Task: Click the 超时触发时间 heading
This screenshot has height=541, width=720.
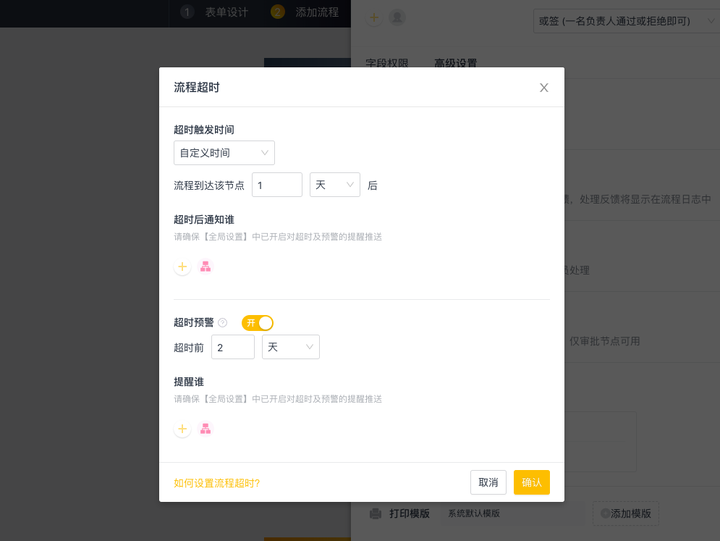Action: (204, 130)
